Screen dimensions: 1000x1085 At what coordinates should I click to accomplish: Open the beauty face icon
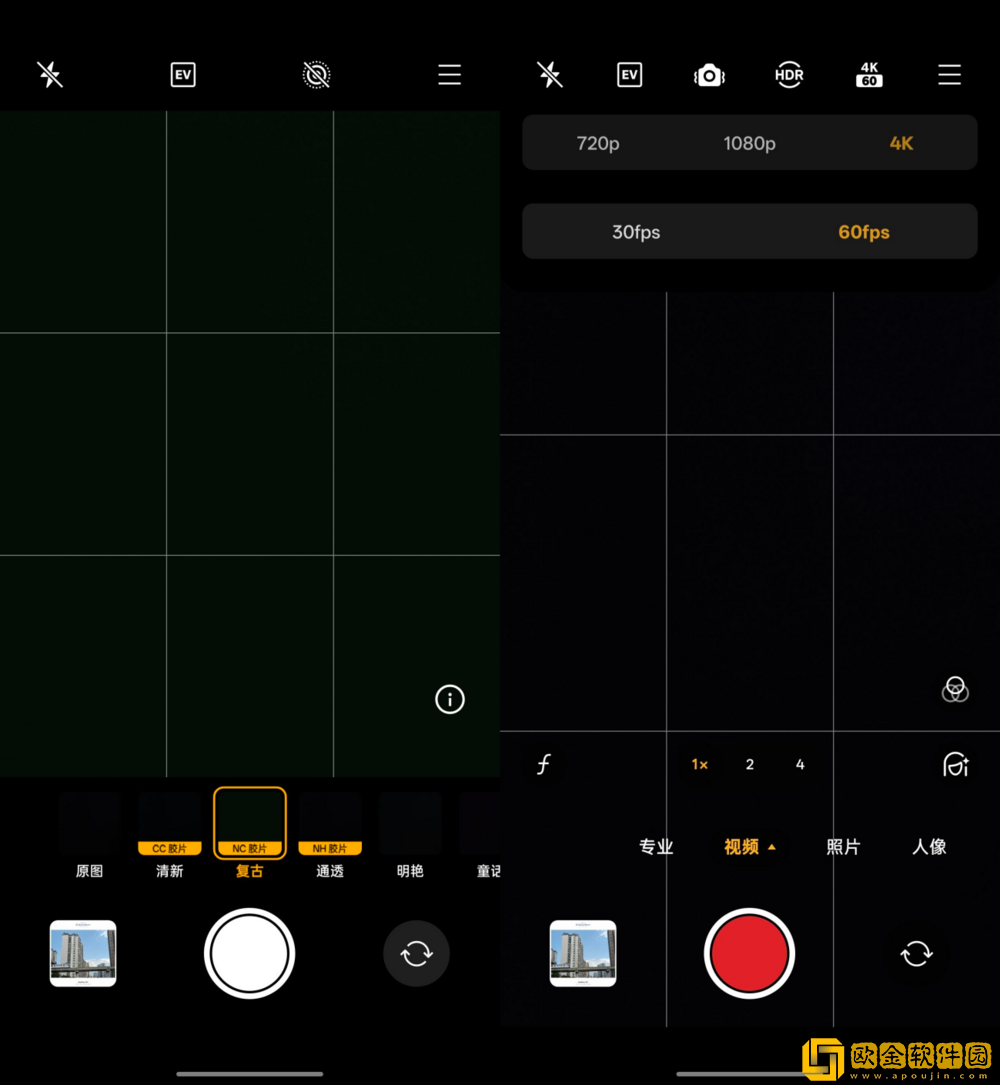pyautogui.click(x=955, y=765)
